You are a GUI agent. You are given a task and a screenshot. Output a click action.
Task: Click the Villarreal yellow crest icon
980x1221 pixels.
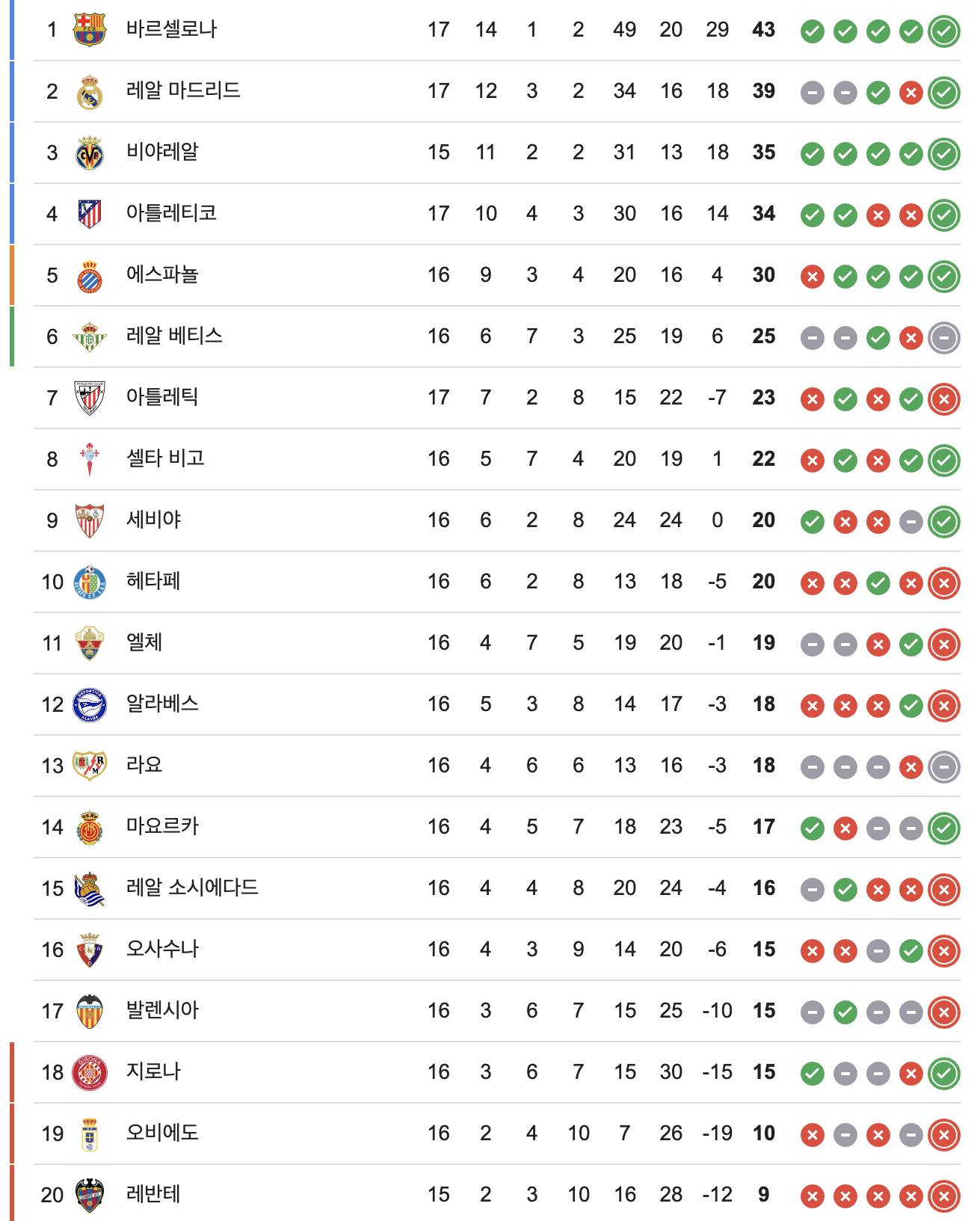[x=89, y=153]
